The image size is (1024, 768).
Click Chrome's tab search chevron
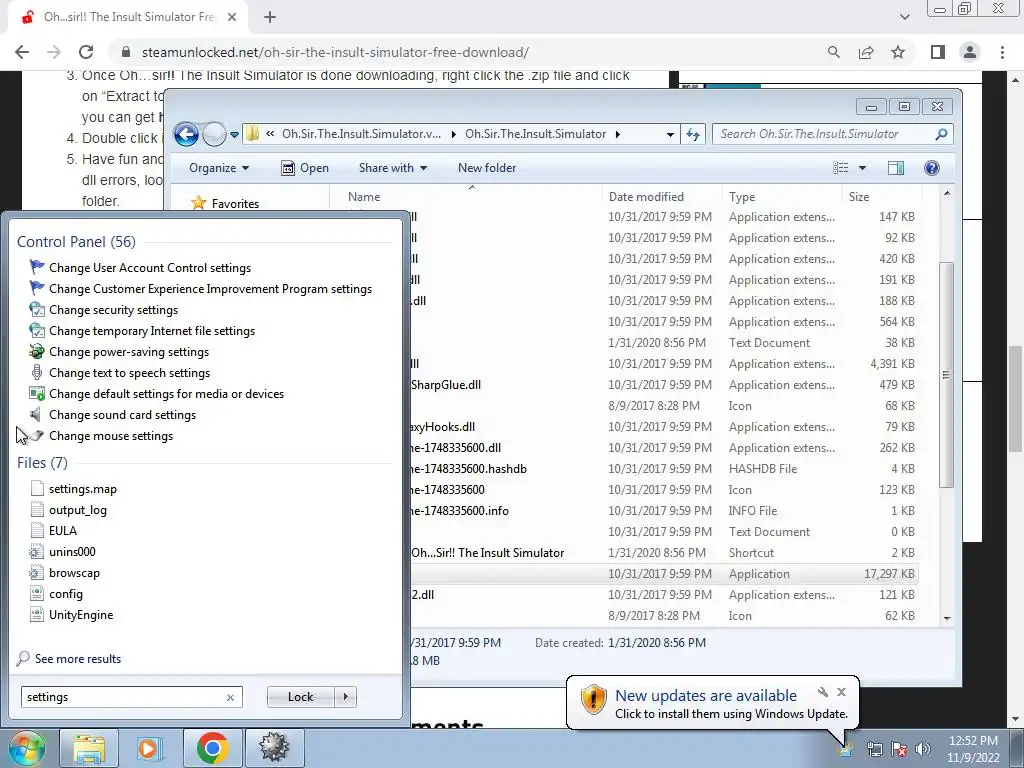click(x=904, y=17)
